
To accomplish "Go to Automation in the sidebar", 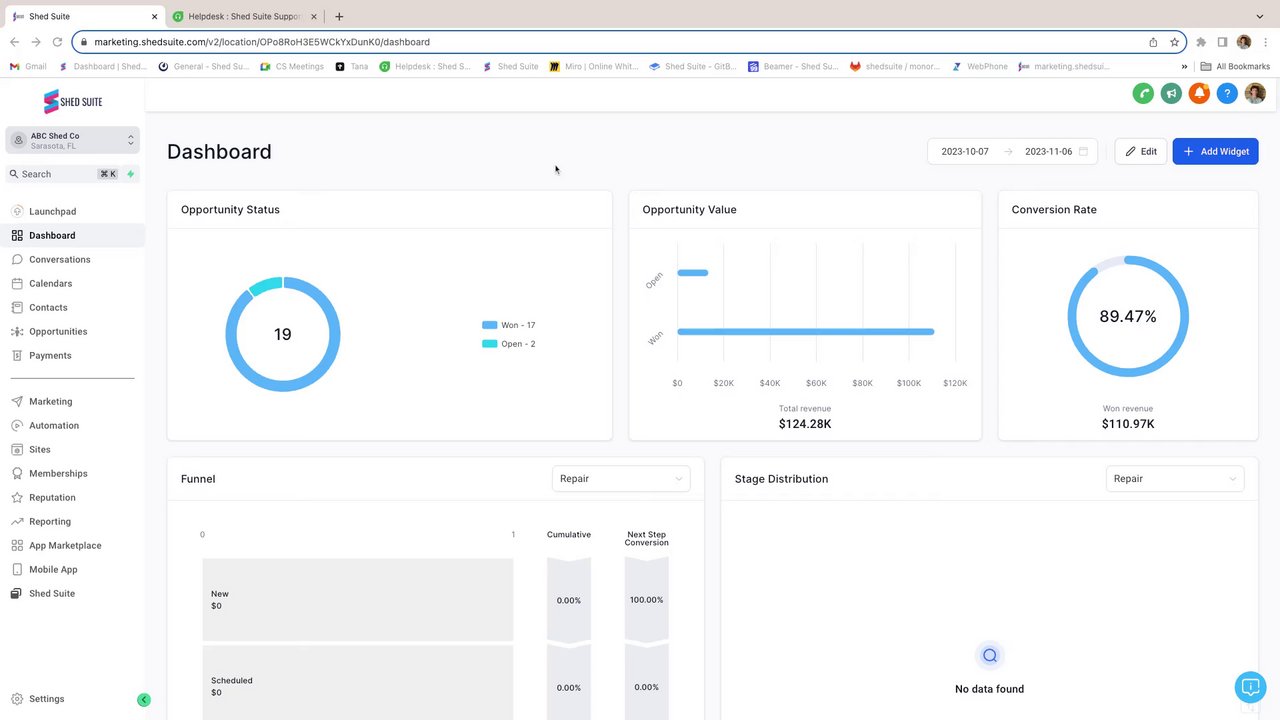I will pos(72,426).
